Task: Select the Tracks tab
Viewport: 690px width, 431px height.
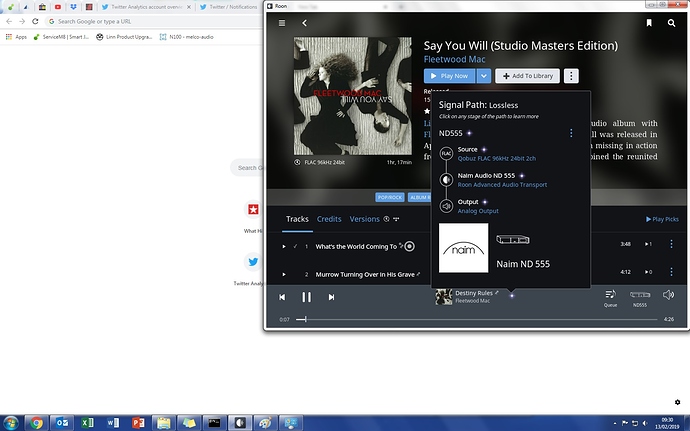Action: pyautogui.click(x=297, y=219)
